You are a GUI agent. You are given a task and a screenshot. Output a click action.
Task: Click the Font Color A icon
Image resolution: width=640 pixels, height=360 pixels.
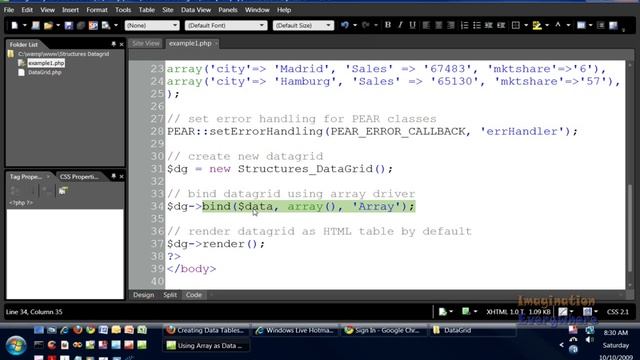point(558,25)
